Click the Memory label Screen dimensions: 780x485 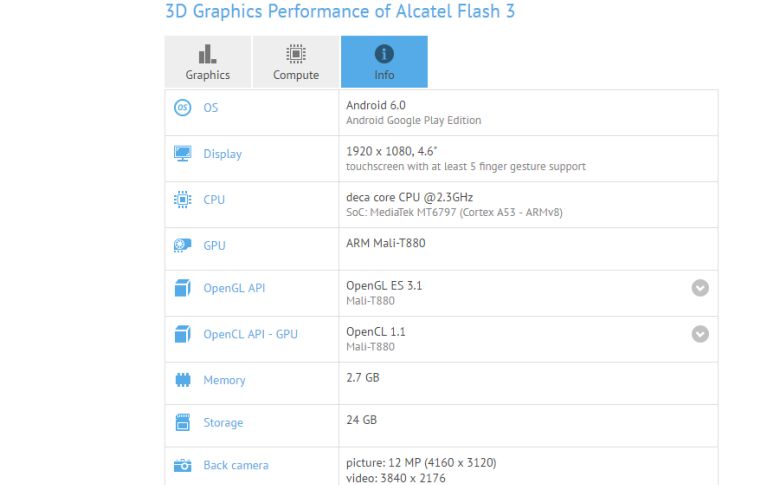[224, 381]
